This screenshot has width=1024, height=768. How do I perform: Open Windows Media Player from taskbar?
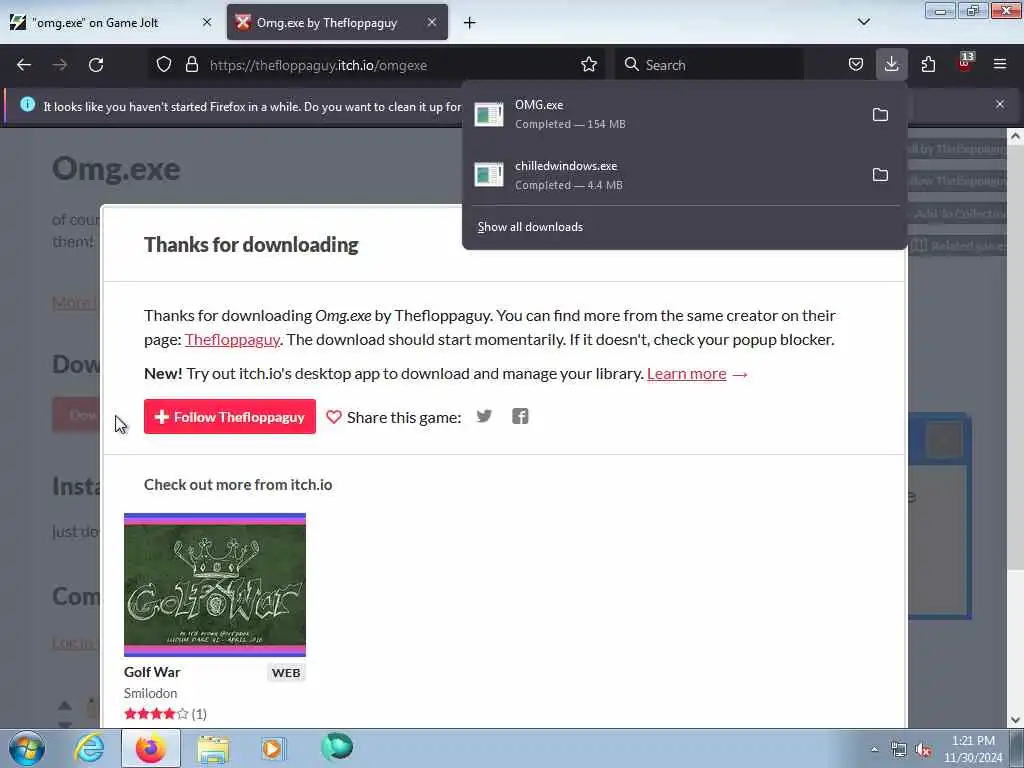pyautogui.click(x=273, y=748)
